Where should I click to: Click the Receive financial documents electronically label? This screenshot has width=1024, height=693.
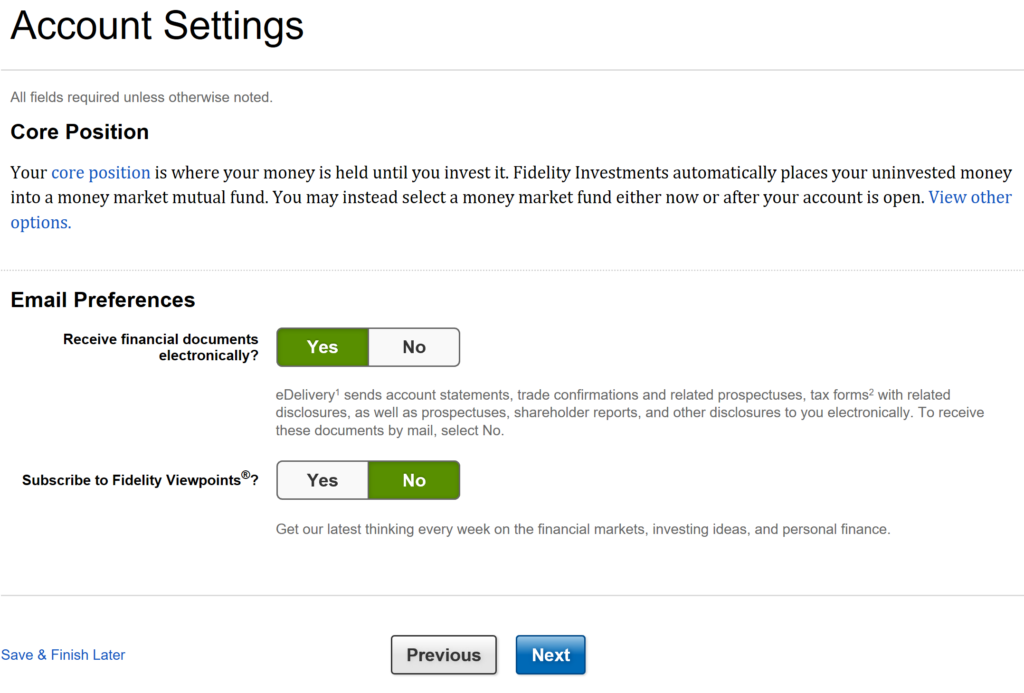tap(161, 347)
